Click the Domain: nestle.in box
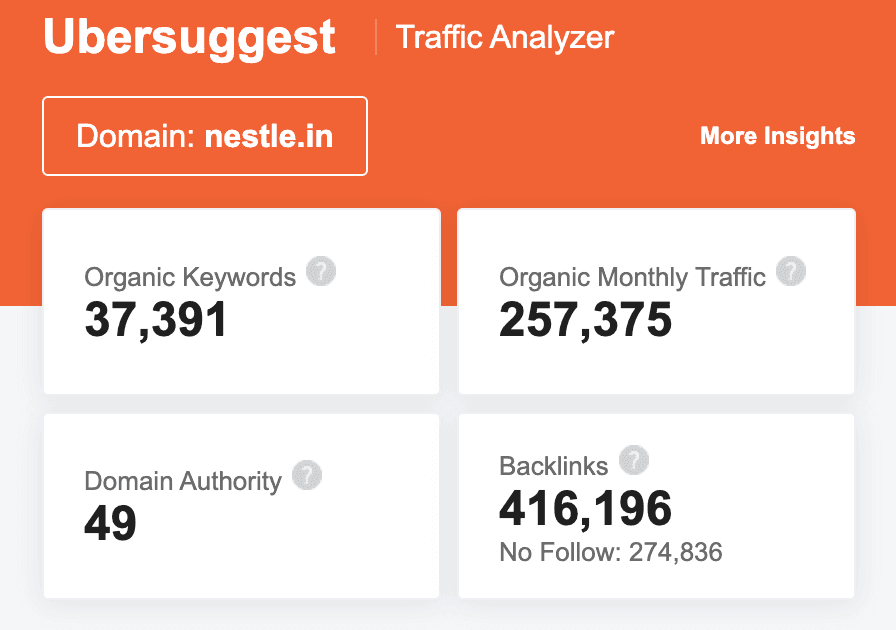 pyautogui.click(x=205, y=136)
